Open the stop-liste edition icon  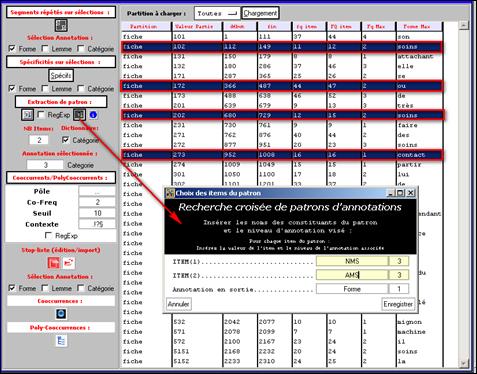(x=54, y=263)
